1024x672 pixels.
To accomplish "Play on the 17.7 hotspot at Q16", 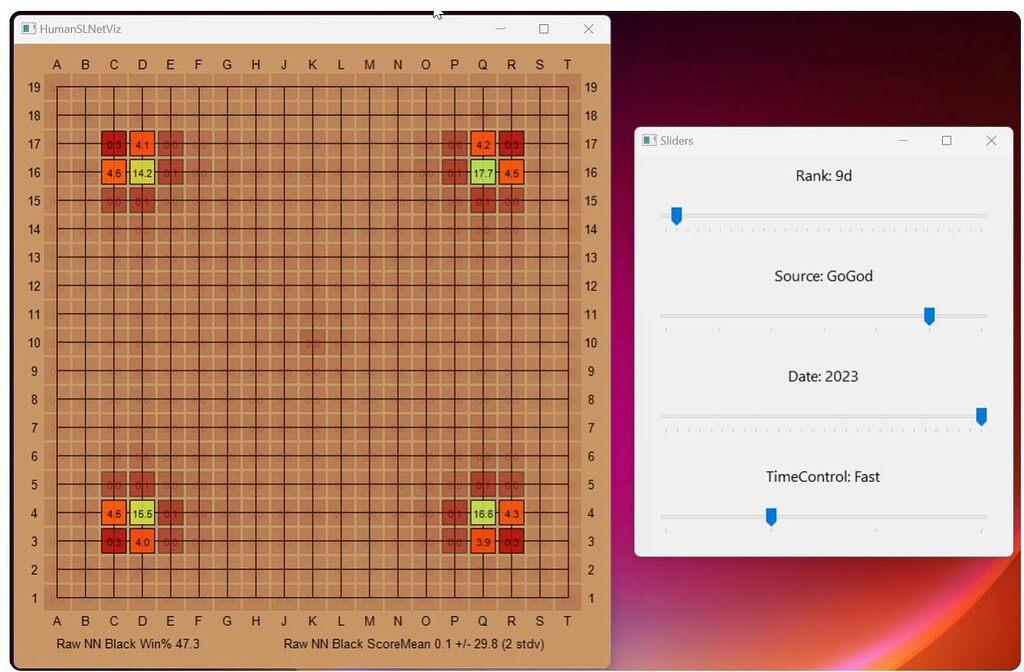I will click(483, 172).
